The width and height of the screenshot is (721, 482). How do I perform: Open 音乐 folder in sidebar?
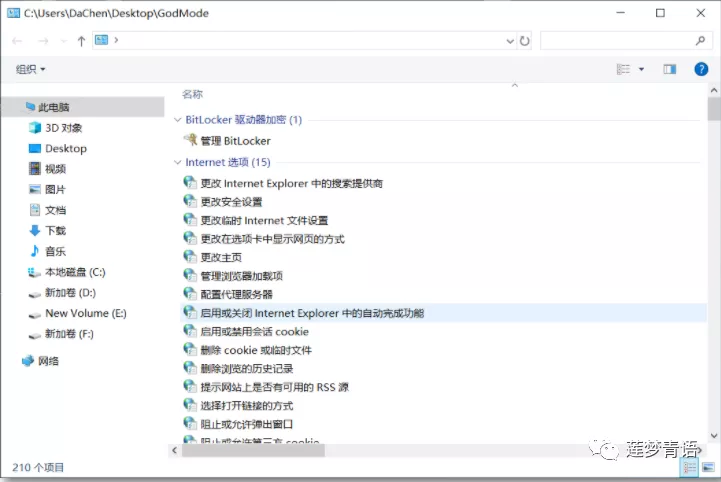tap(47, 251)
